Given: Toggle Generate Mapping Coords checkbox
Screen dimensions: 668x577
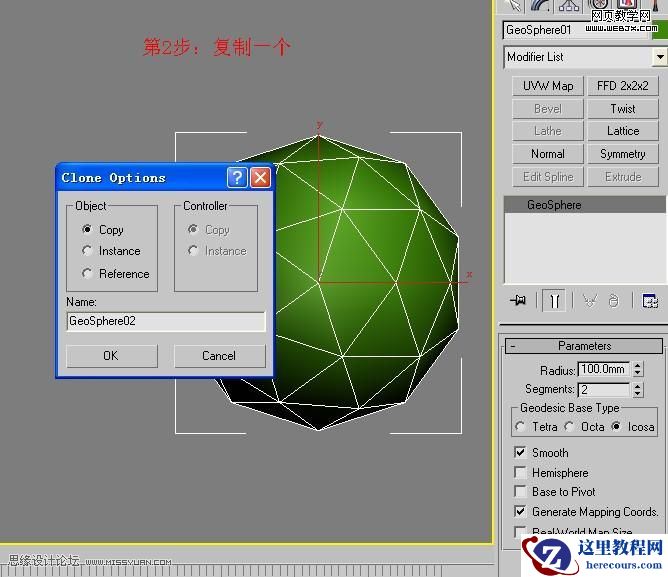Looking at the screenshot, I should click(x=520, y=511).
